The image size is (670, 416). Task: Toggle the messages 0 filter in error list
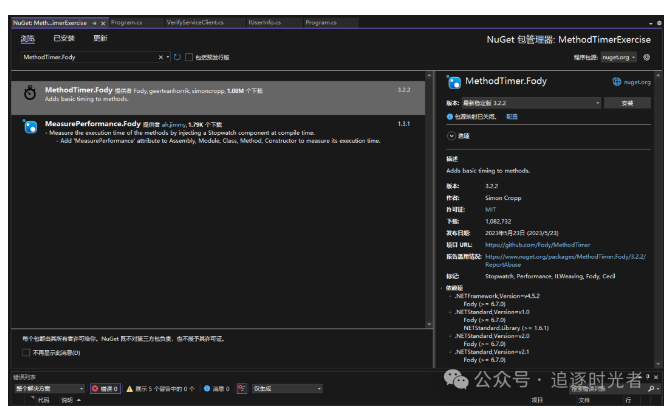click(x=217, y=389)
